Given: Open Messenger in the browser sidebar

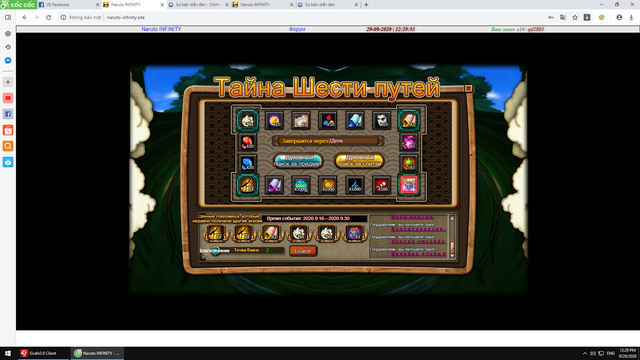Looking at the screenshot, I should pos(8,60).
